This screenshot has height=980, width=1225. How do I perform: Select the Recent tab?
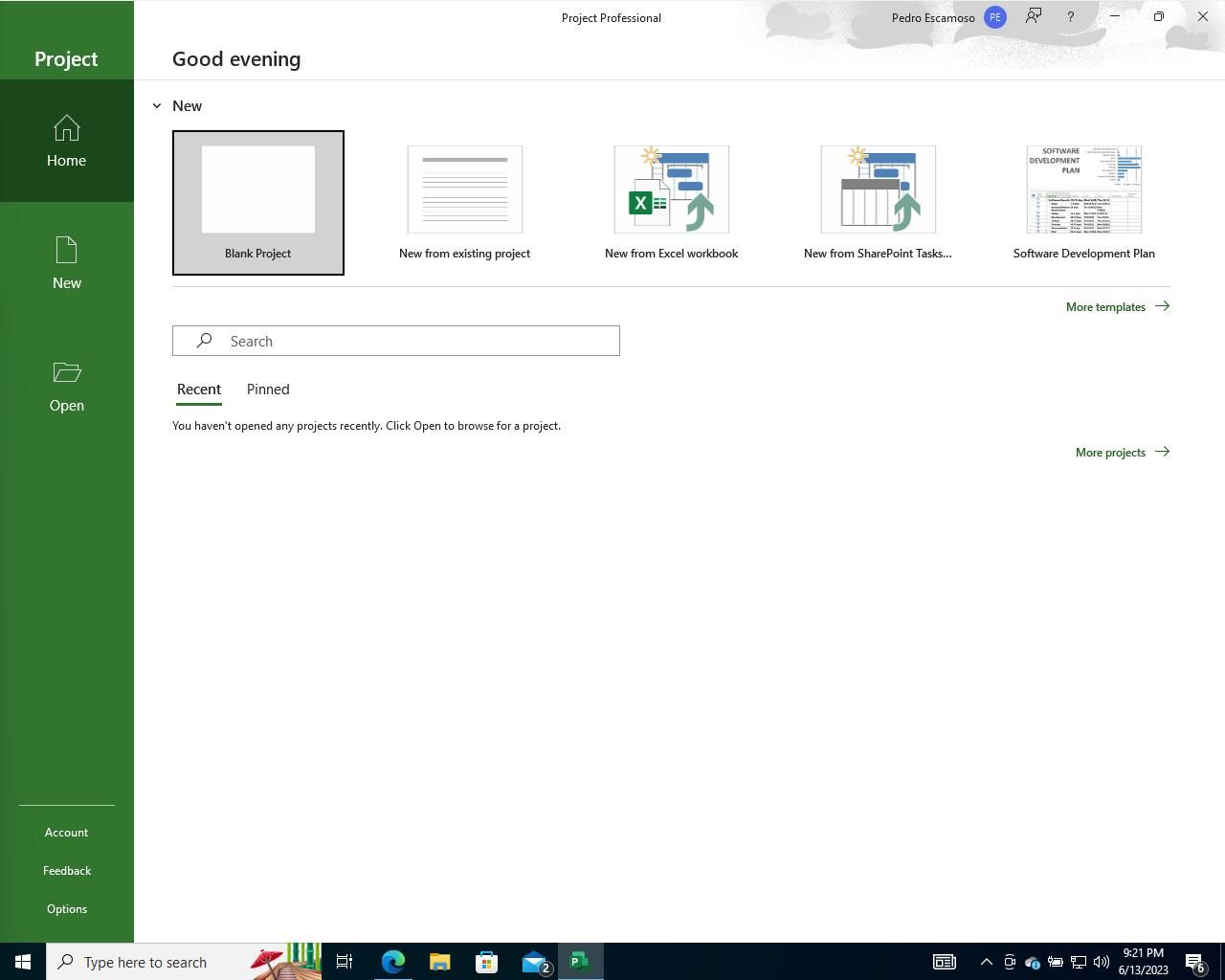(199, 390)
